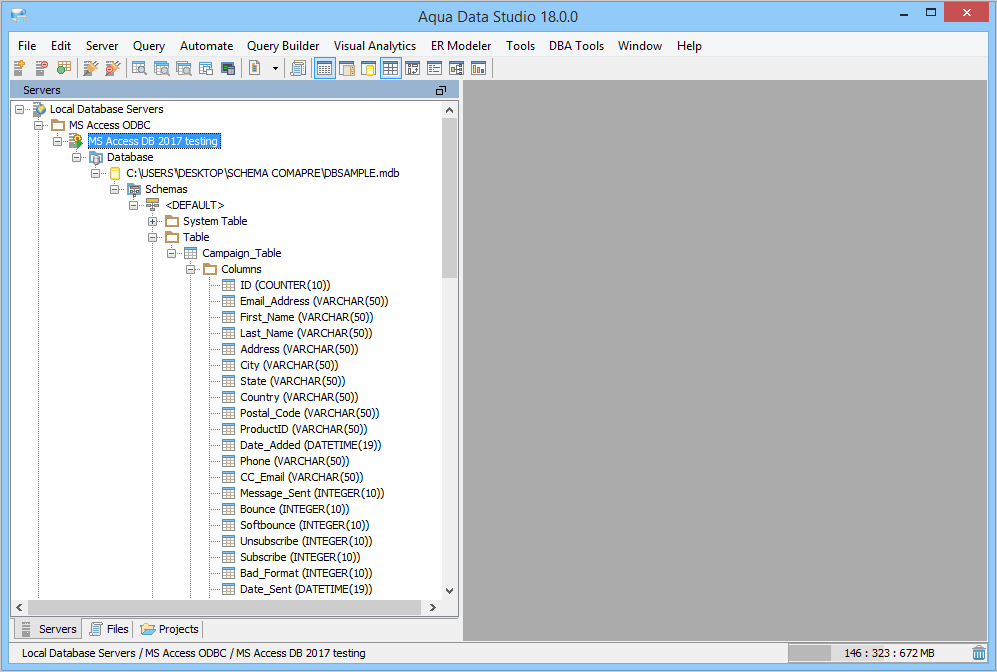Select the Servers tab at bottom
Screen dimensions: 997x672
tap(48, 629)
